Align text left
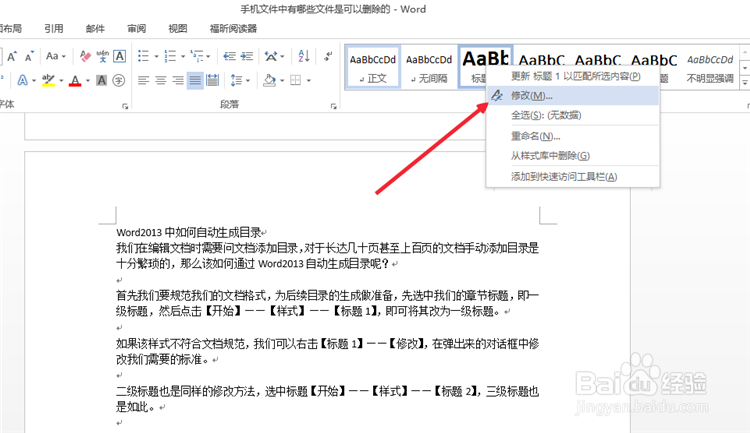Image resolution: width=750 pixels, height=433 pixels. (x=143, y=80)
